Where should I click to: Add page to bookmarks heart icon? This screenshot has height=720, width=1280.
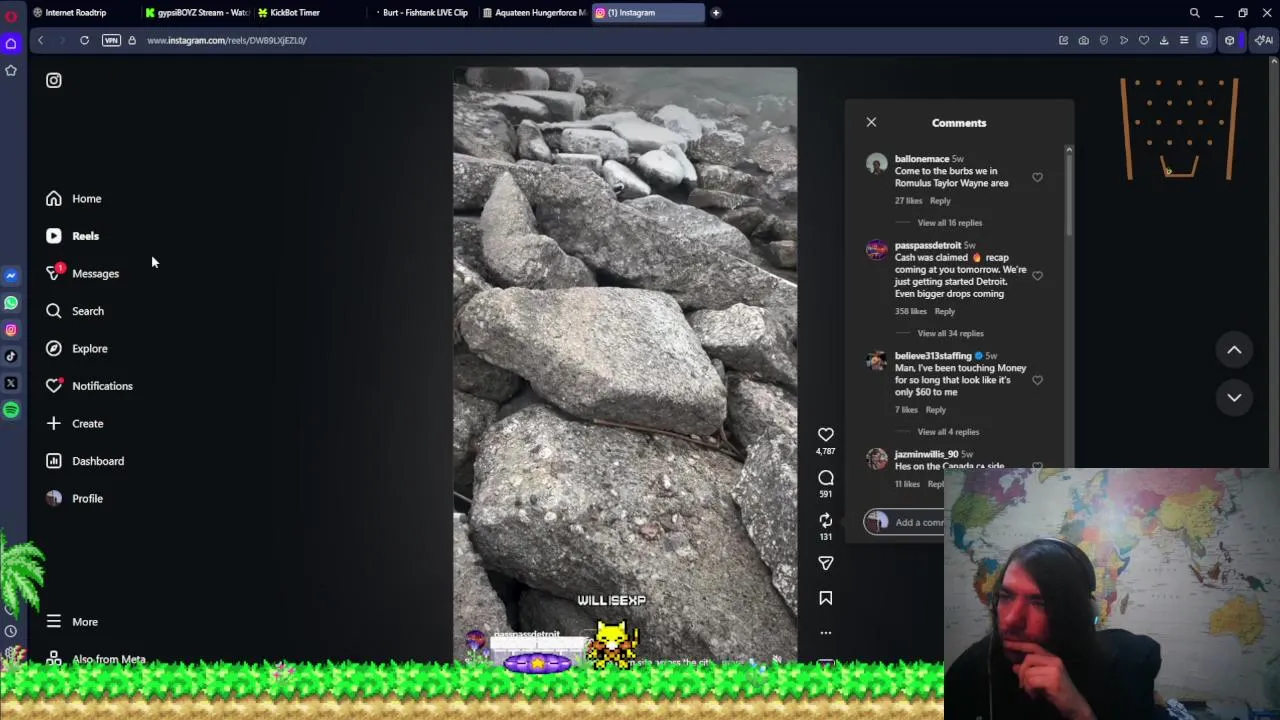pos(1144,40)
